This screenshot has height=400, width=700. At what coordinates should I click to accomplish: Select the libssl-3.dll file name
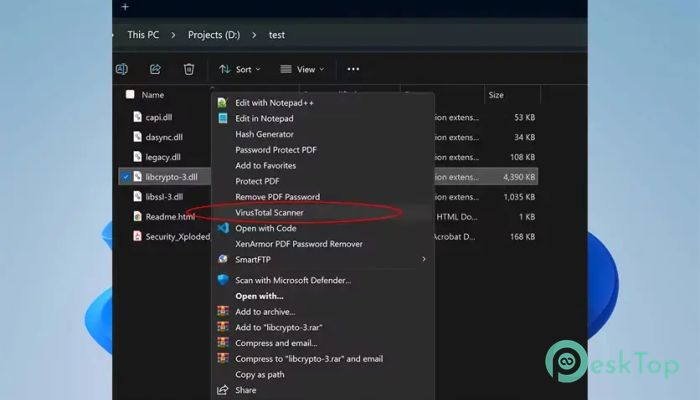point(164,196)
